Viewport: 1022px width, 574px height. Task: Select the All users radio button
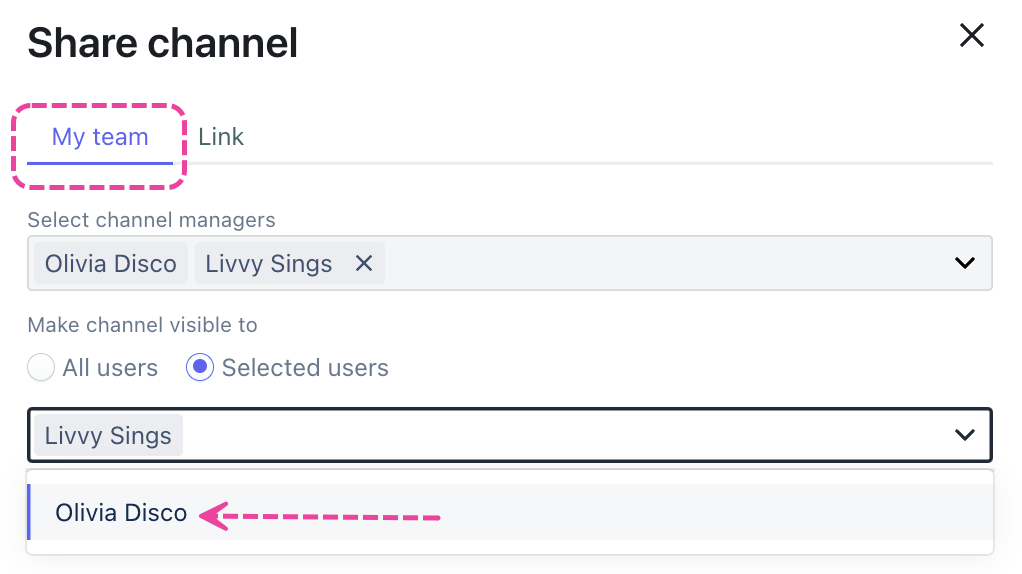click(x=41, y=368)
